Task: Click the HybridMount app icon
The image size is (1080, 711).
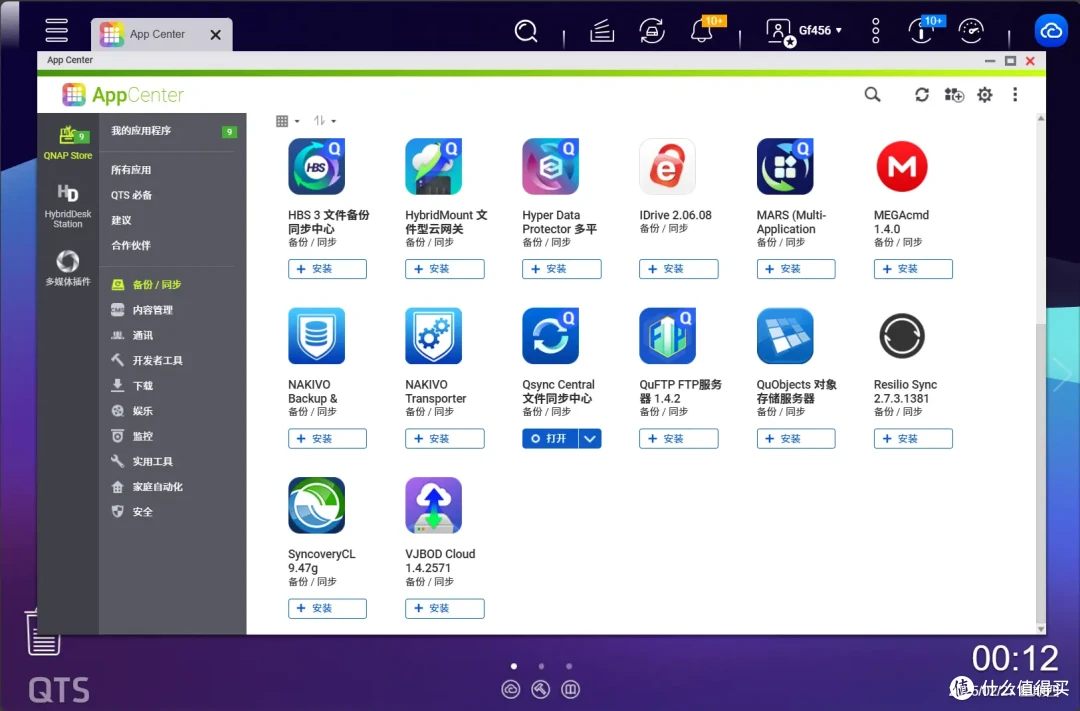Action: (x=433, y=167)
